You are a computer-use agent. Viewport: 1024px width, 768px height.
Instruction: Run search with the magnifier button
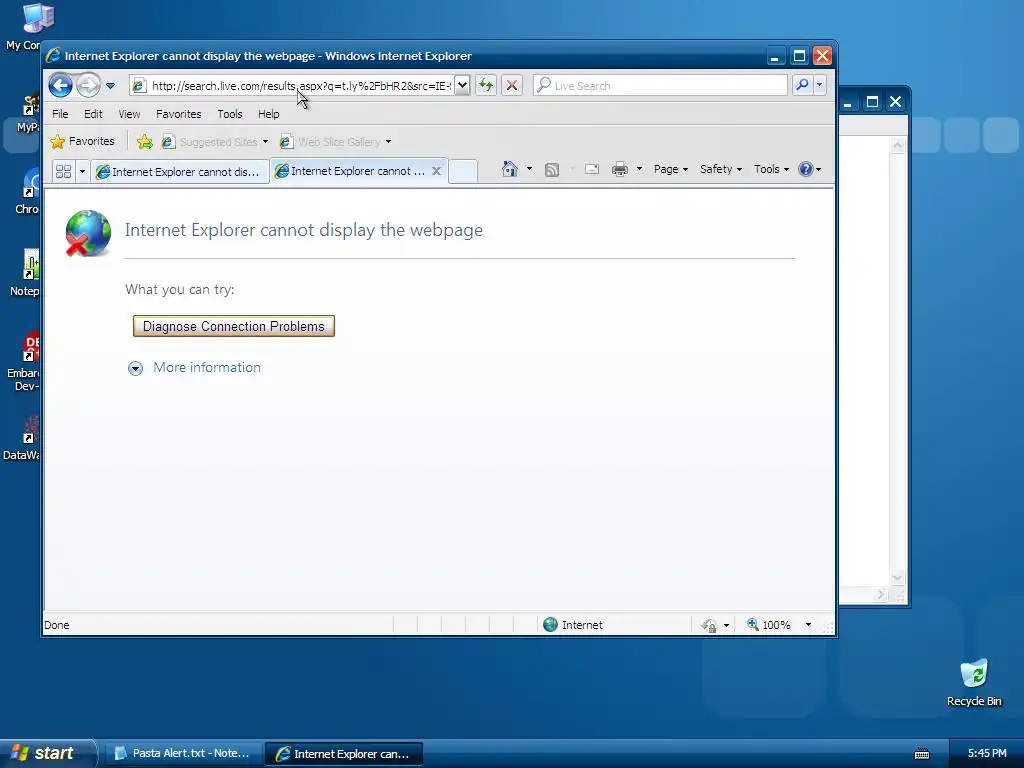802,86
